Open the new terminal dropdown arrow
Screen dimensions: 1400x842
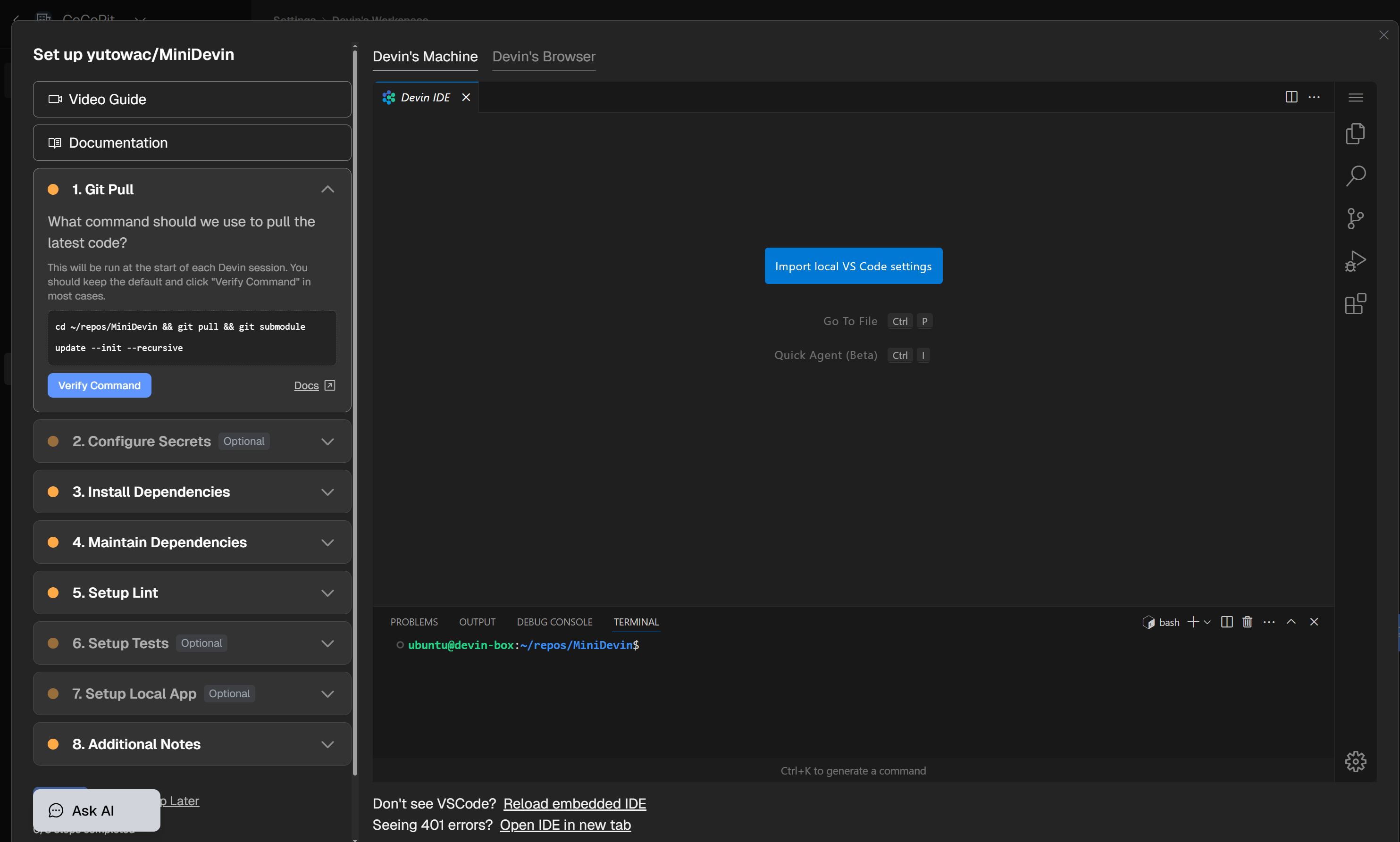(x=1207, y=623)
